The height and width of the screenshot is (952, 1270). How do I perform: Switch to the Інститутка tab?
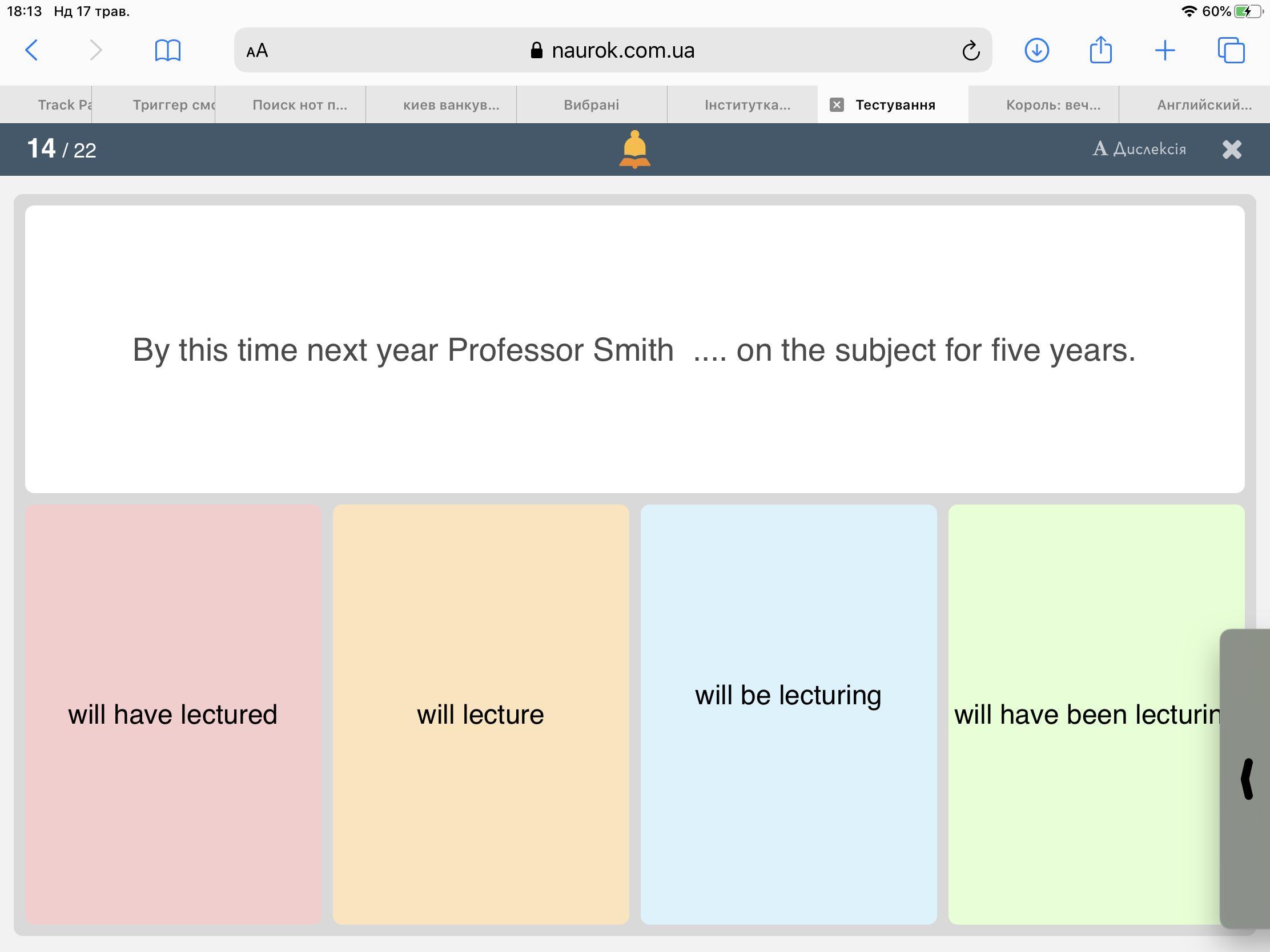747,105
